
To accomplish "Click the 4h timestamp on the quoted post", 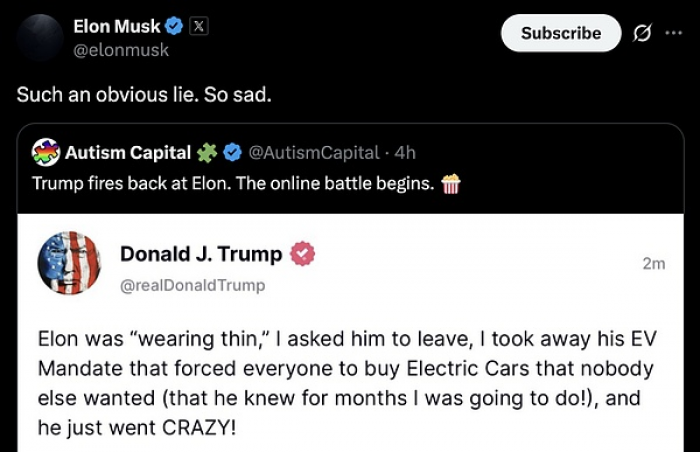I will (x=405, y=153).
